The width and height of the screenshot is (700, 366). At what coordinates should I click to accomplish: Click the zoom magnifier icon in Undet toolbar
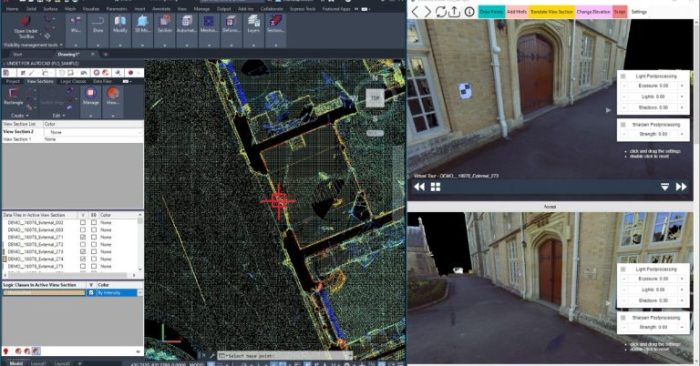(118, 72)
